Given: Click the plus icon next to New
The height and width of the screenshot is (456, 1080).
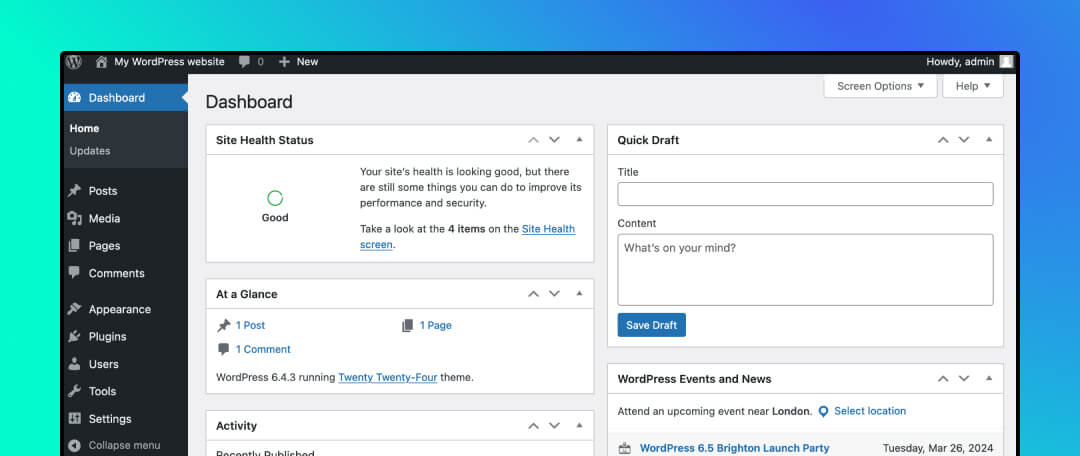Looking at the screenshot, I should tap(284, 62).
